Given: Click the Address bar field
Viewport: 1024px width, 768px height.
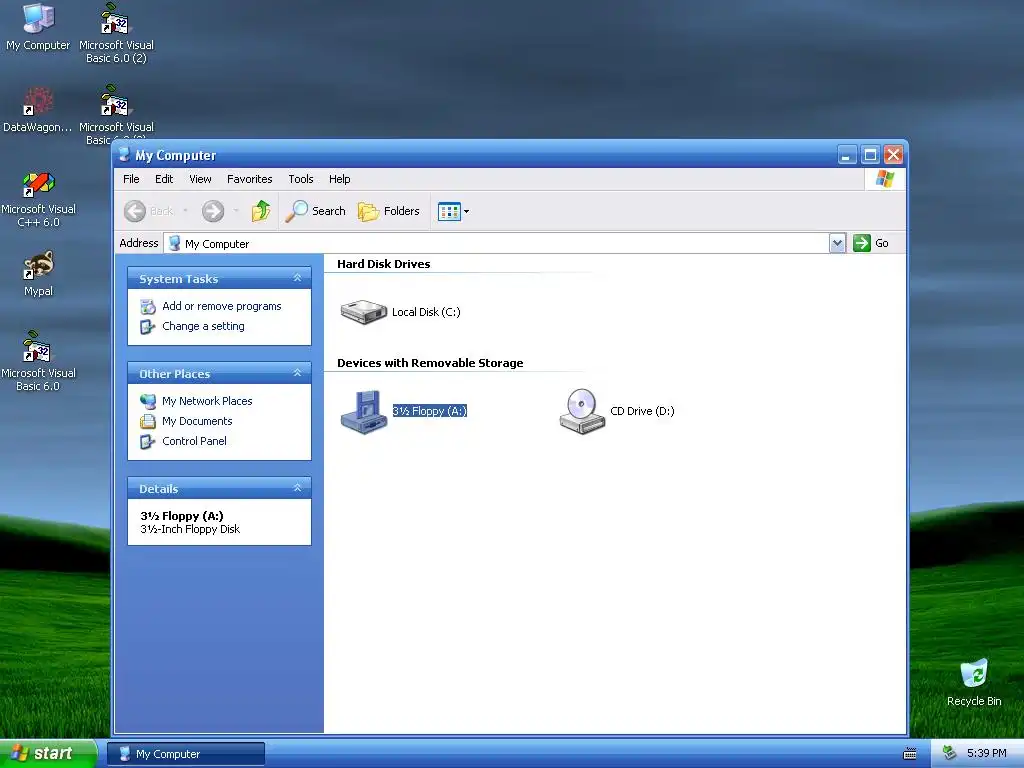Looking at the screenshot, I should coord(496,244).
